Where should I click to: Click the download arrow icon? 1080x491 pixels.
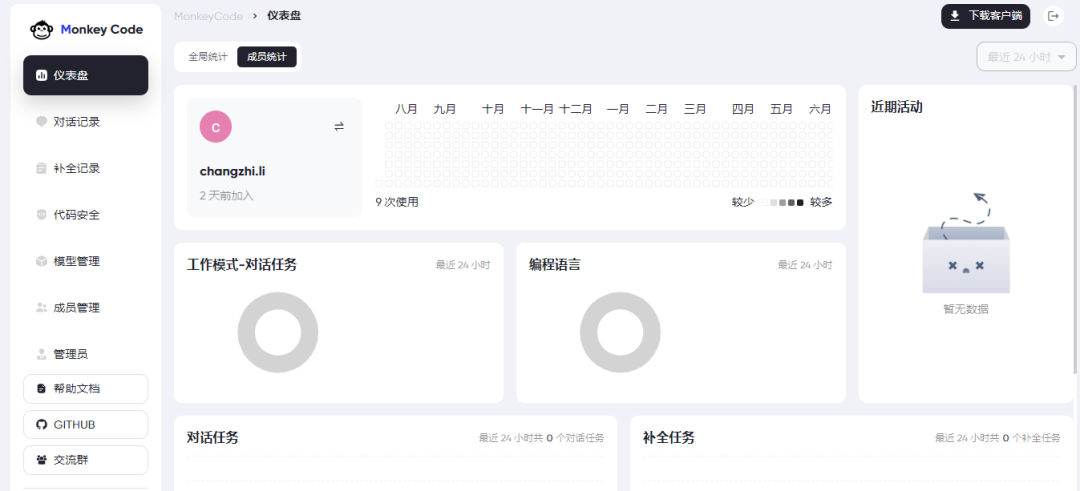click(955, 16)
